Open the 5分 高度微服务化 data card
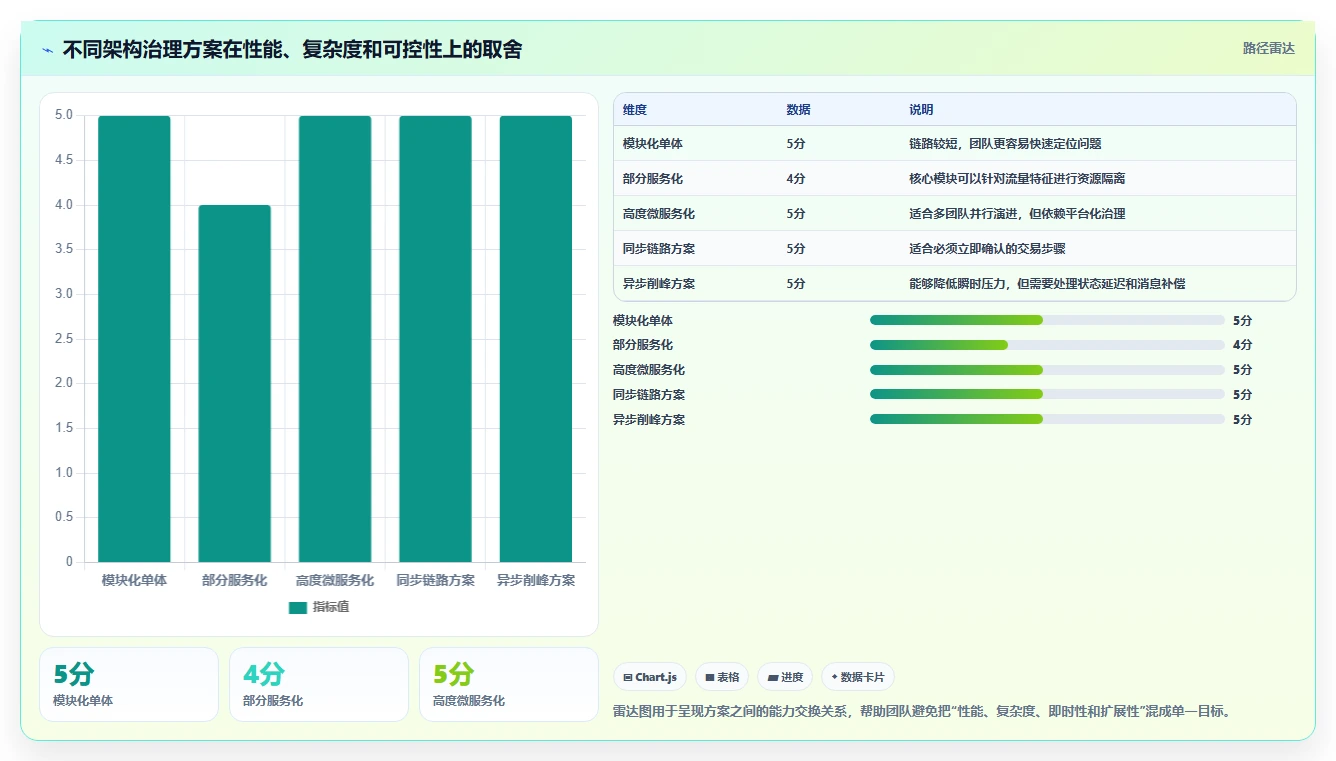Viewport: 1336px width, 761px height. (509, 684)
